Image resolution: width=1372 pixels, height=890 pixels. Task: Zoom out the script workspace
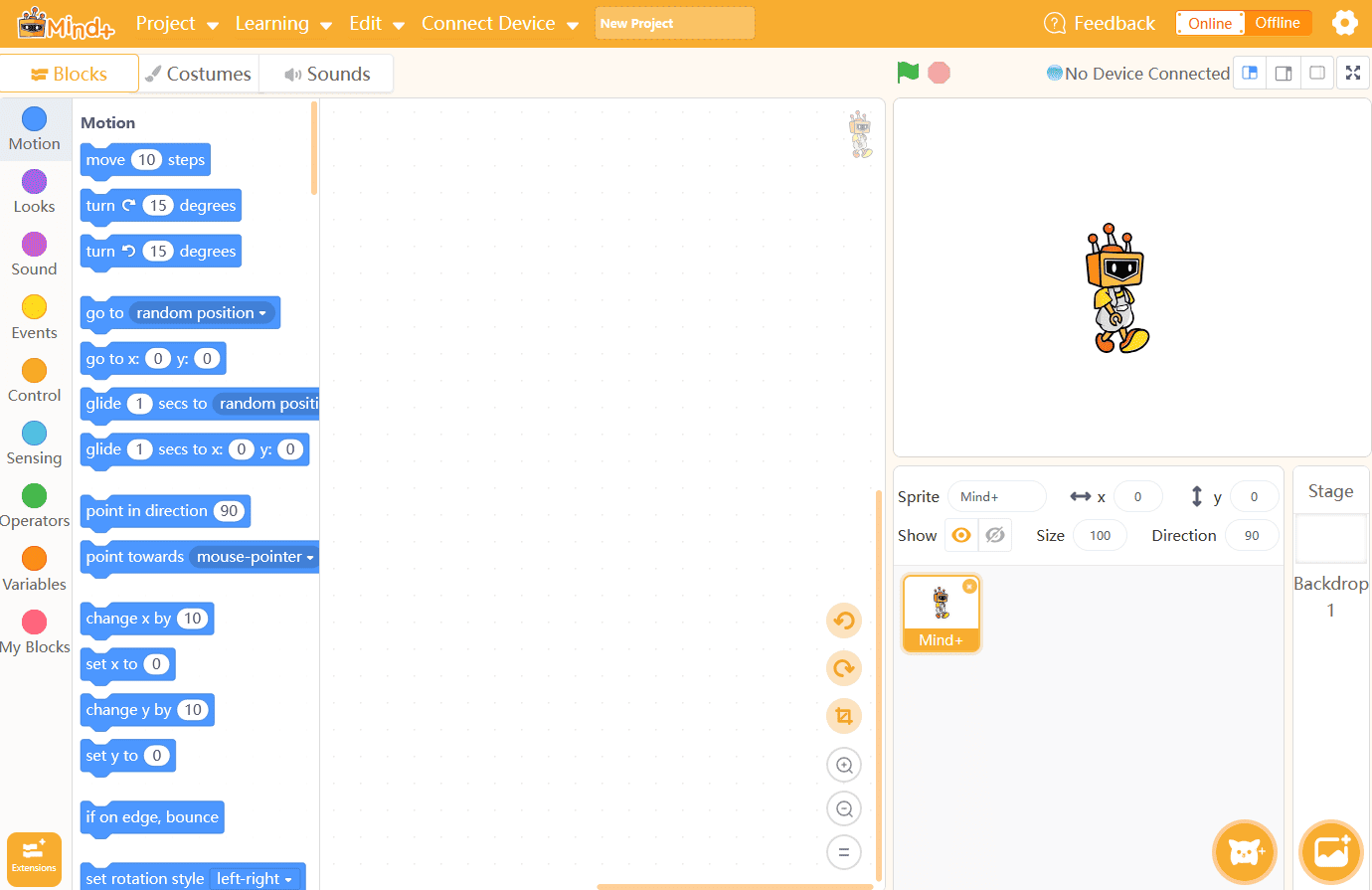844,808
